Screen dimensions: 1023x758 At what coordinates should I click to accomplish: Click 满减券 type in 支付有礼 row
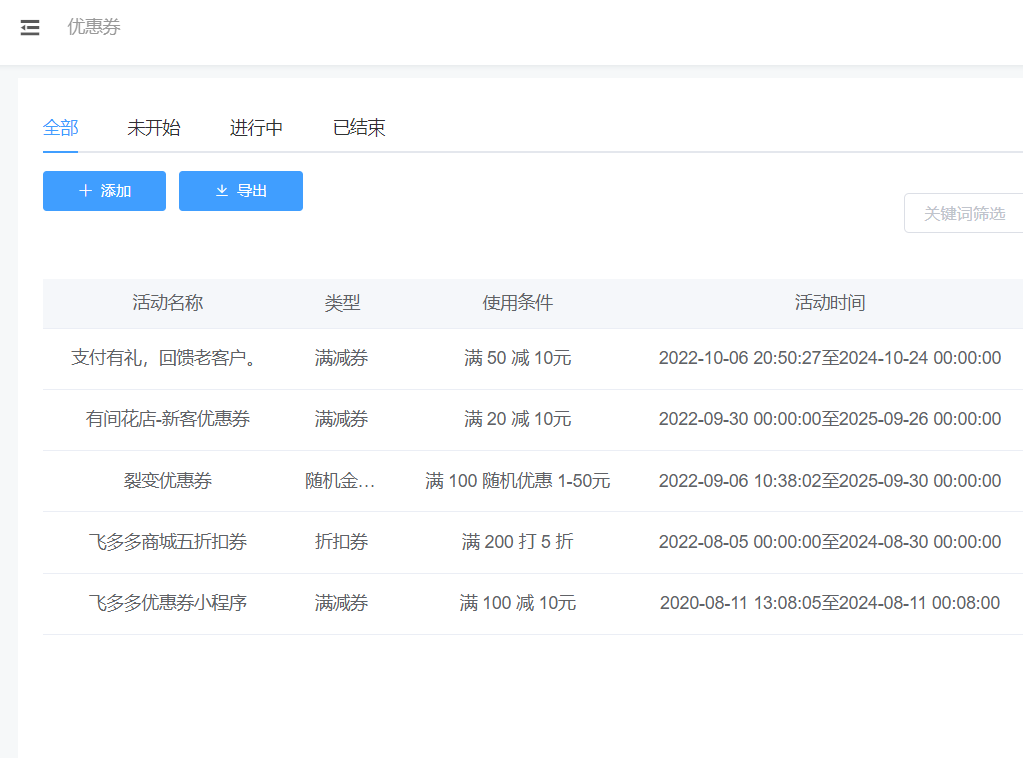click(341, 358)
